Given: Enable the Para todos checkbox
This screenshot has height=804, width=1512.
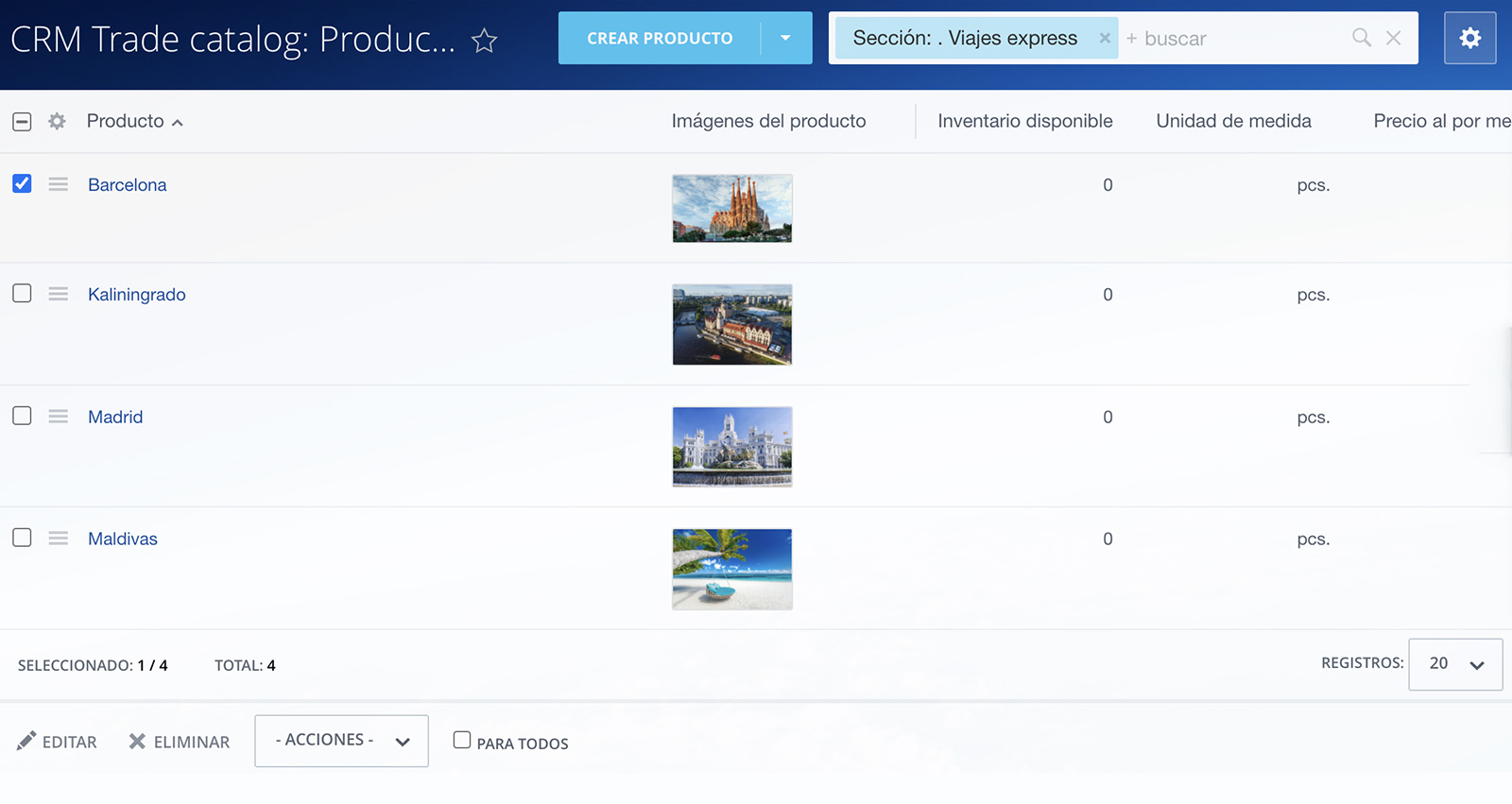Looking at the screenshot, I should click(462, 740).
